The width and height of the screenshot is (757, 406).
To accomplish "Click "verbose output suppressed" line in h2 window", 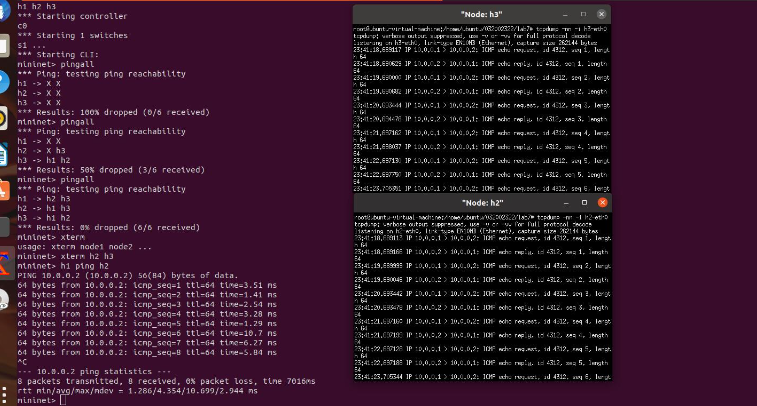I will (x=473, y=224).
